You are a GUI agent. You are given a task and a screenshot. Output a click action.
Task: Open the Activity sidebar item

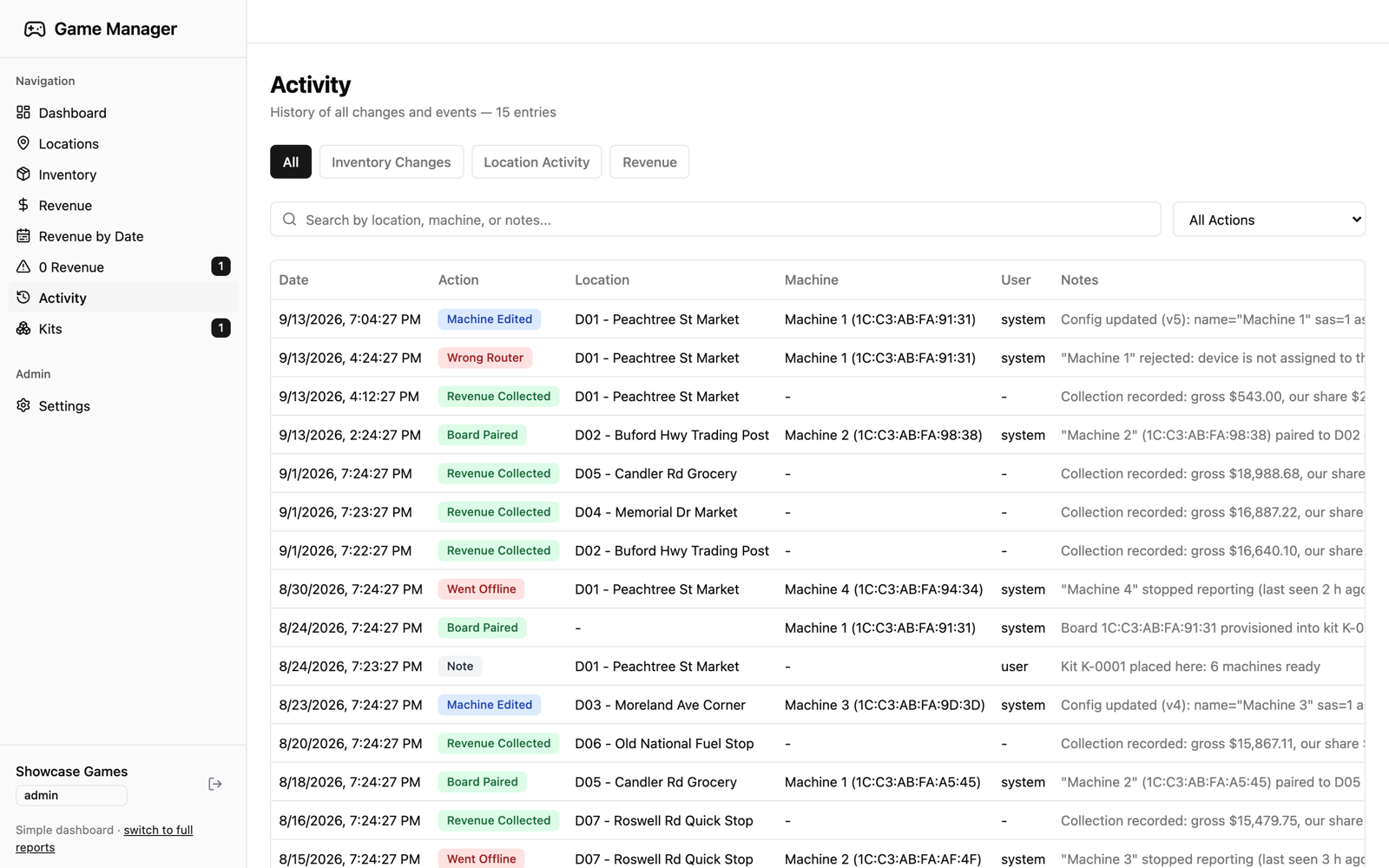(122, 298)
